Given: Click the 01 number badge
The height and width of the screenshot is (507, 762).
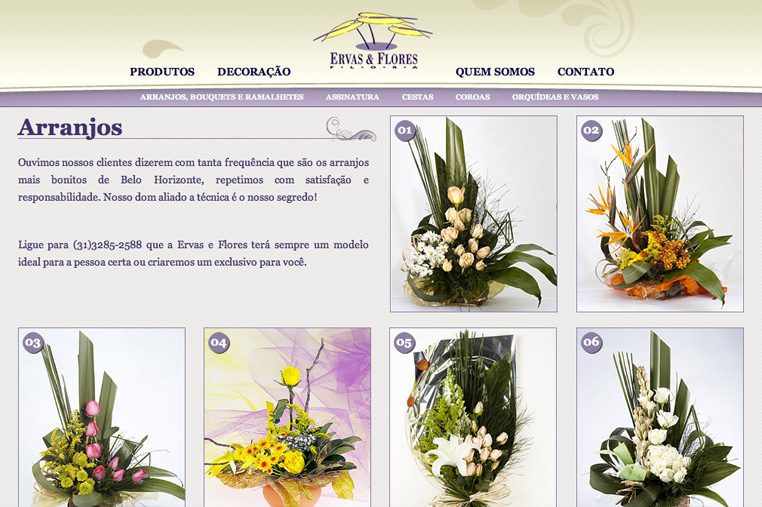Looking at the screenshot, I should 405,130.
